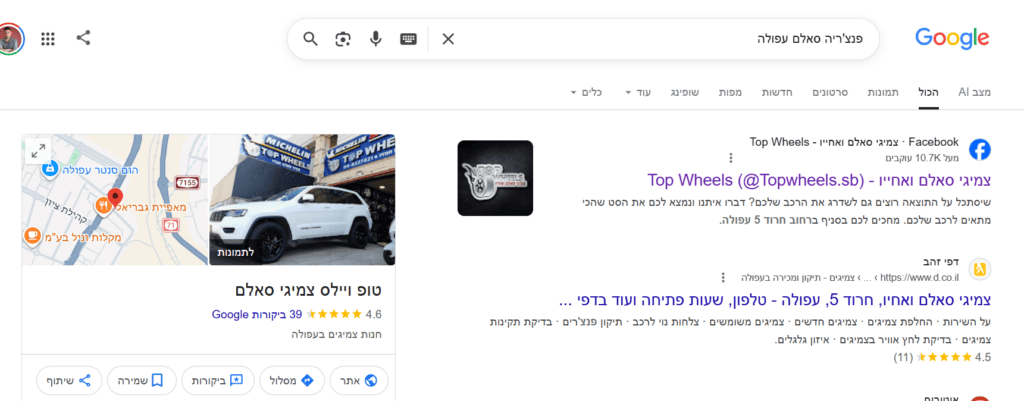Switch to the מפות maps tab

730,92
